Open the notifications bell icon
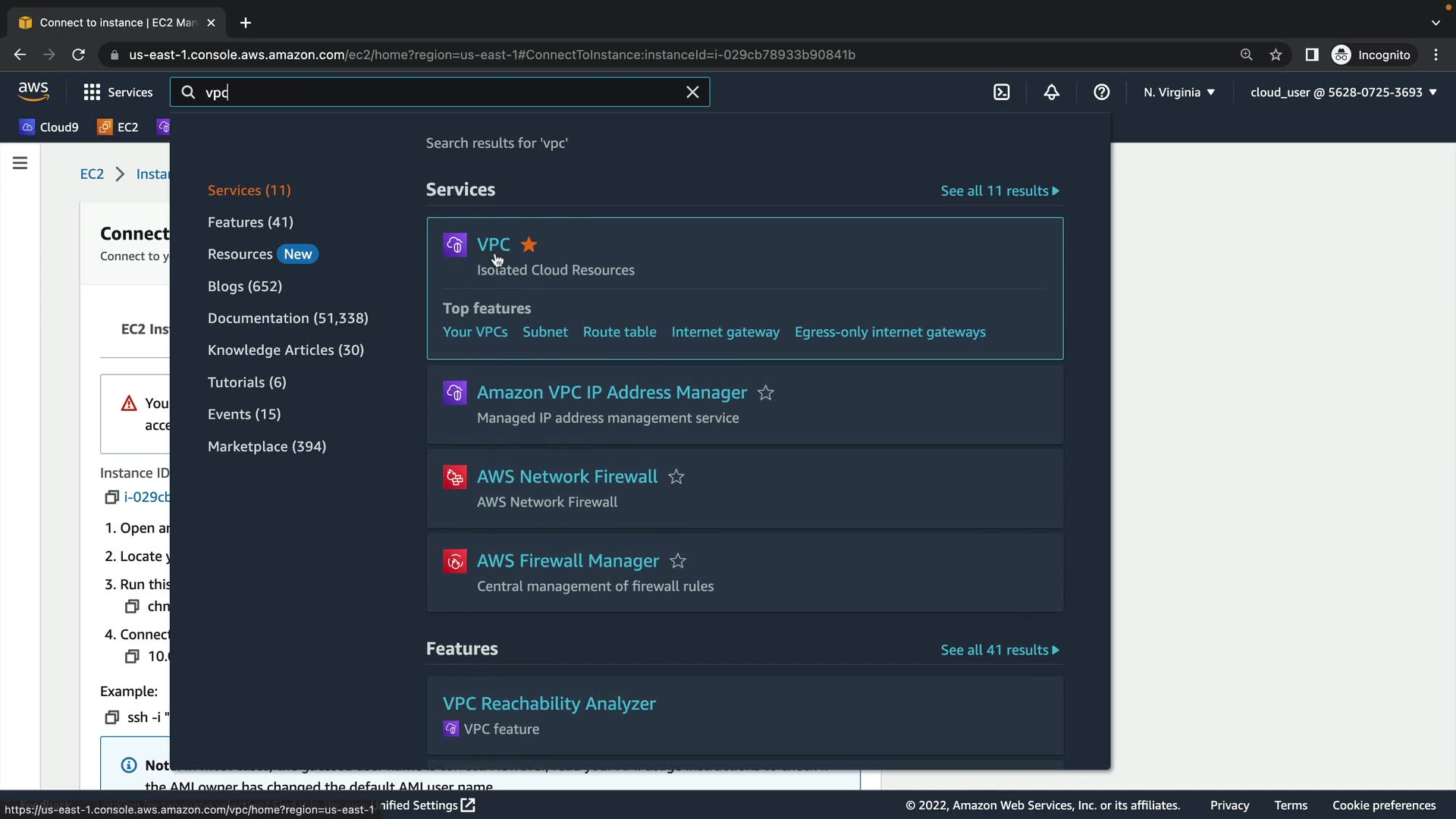 [1051, 92]
